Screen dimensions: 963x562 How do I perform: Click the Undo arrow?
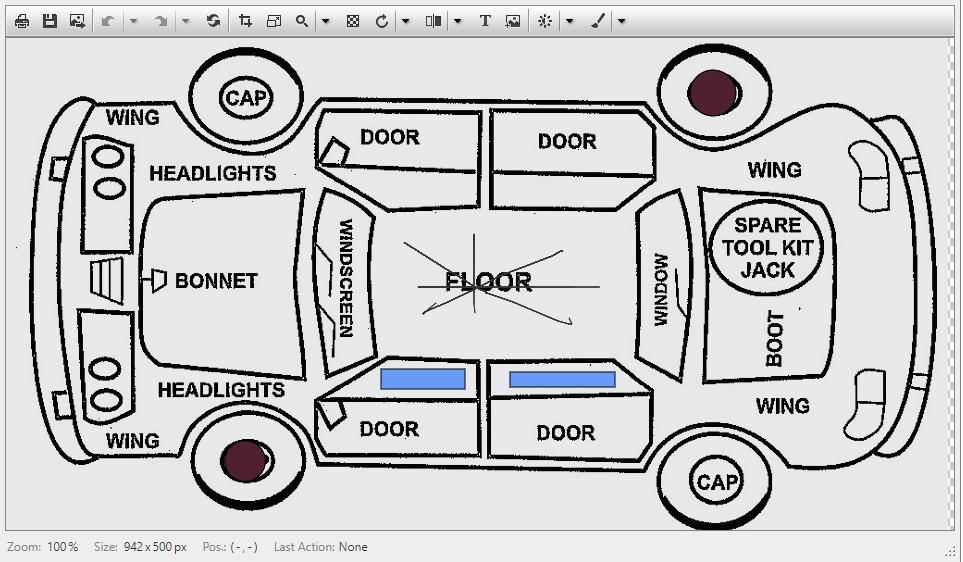tap(107, 21)
